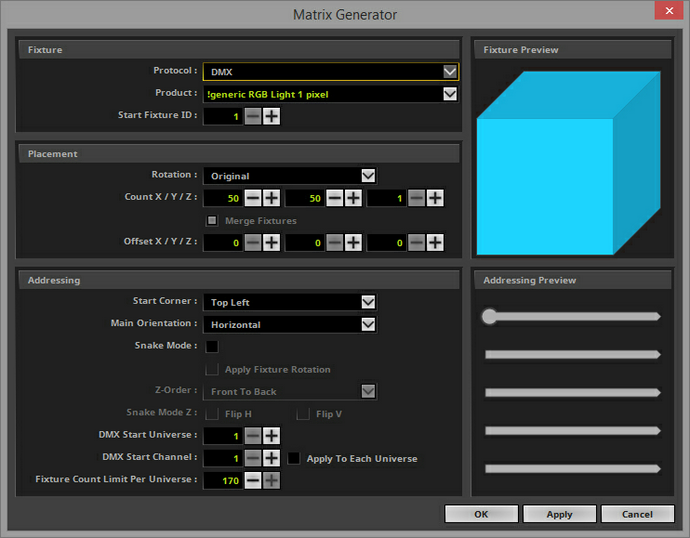Increase DMX Start Universe with plus button
Screen dimensions: 690x538
tap(271, 436)
